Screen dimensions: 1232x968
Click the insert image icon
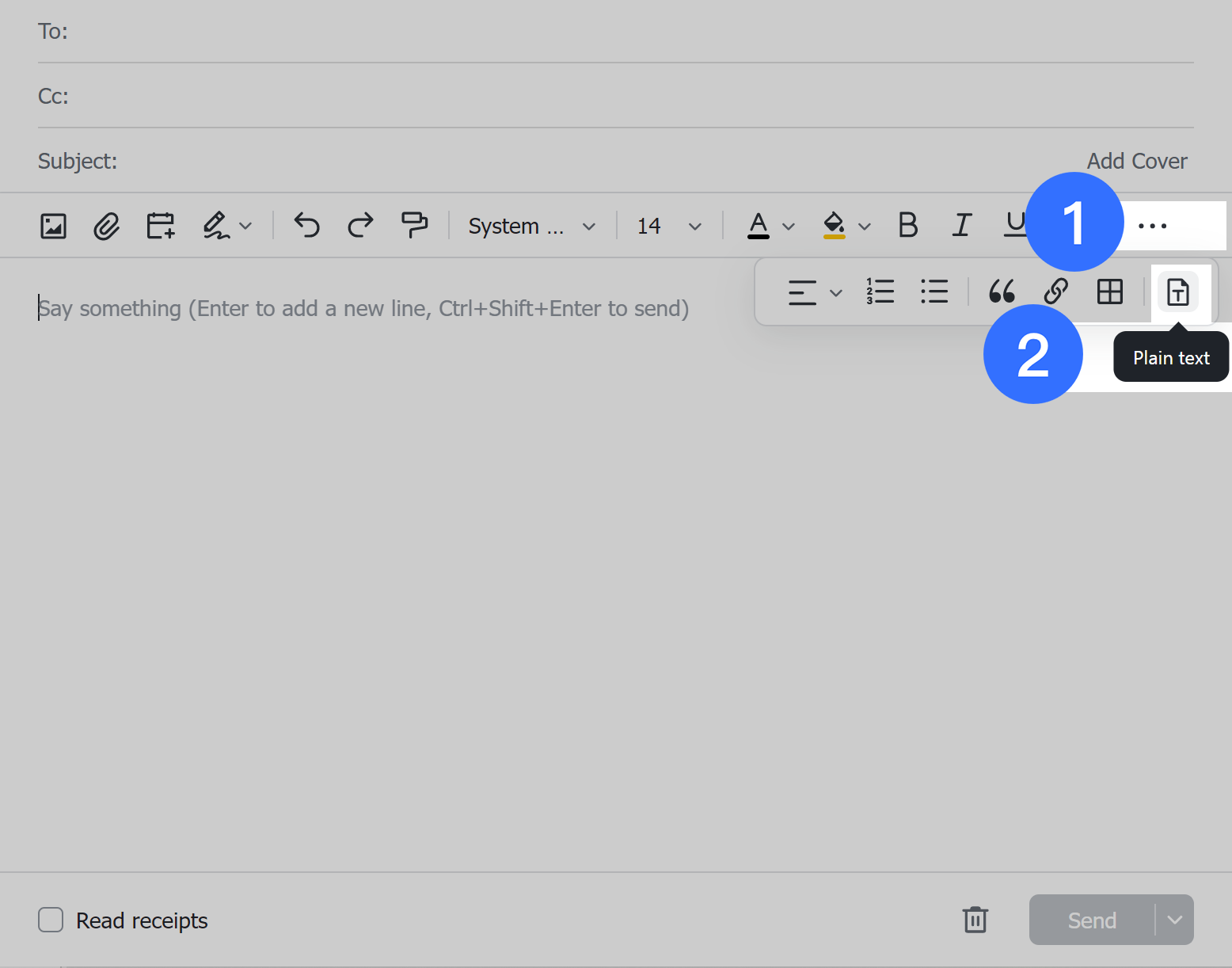53,227
